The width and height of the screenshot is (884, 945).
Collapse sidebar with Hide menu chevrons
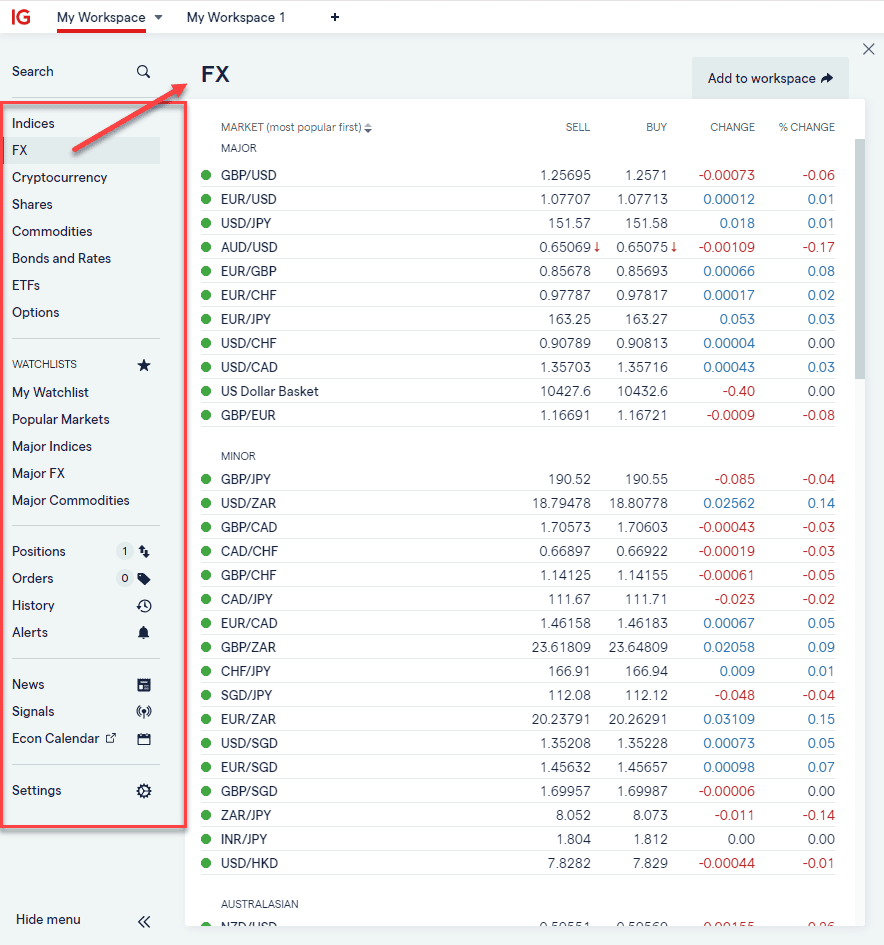point(144,921)
